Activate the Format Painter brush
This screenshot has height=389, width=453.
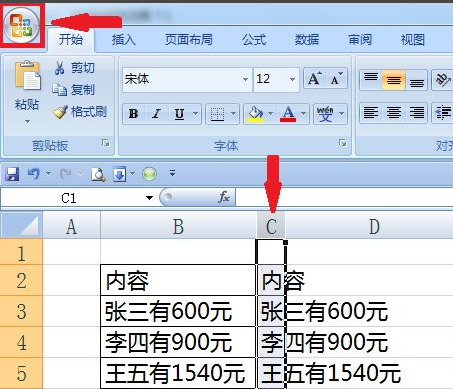click(60, 112)
